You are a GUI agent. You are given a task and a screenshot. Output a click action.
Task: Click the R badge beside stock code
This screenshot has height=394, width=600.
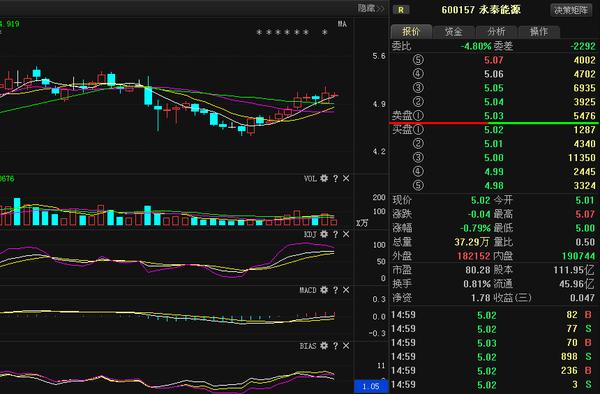(x=401, y=10)
